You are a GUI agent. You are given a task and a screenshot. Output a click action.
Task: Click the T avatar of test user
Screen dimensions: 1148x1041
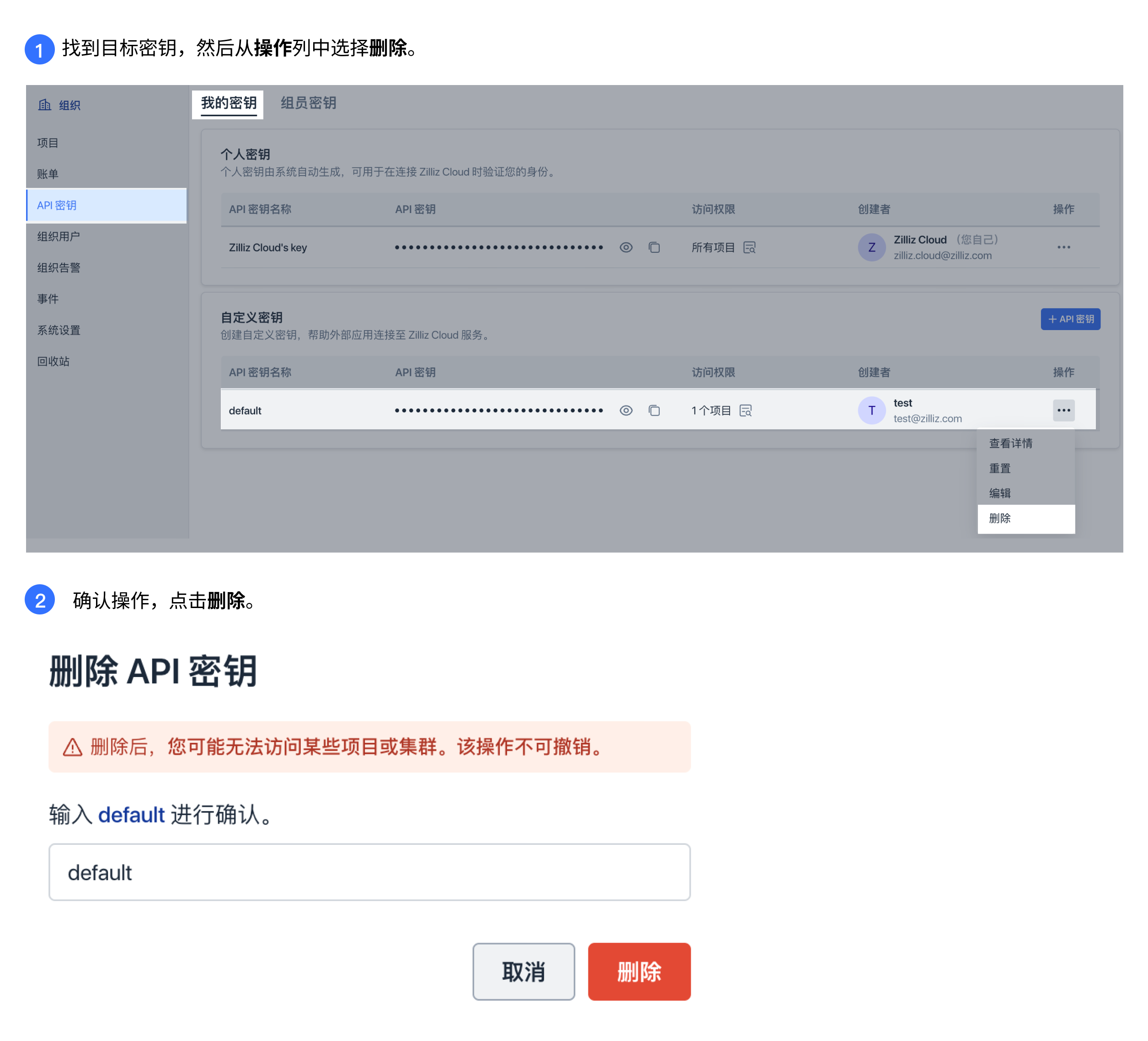[x=872, y=410]
